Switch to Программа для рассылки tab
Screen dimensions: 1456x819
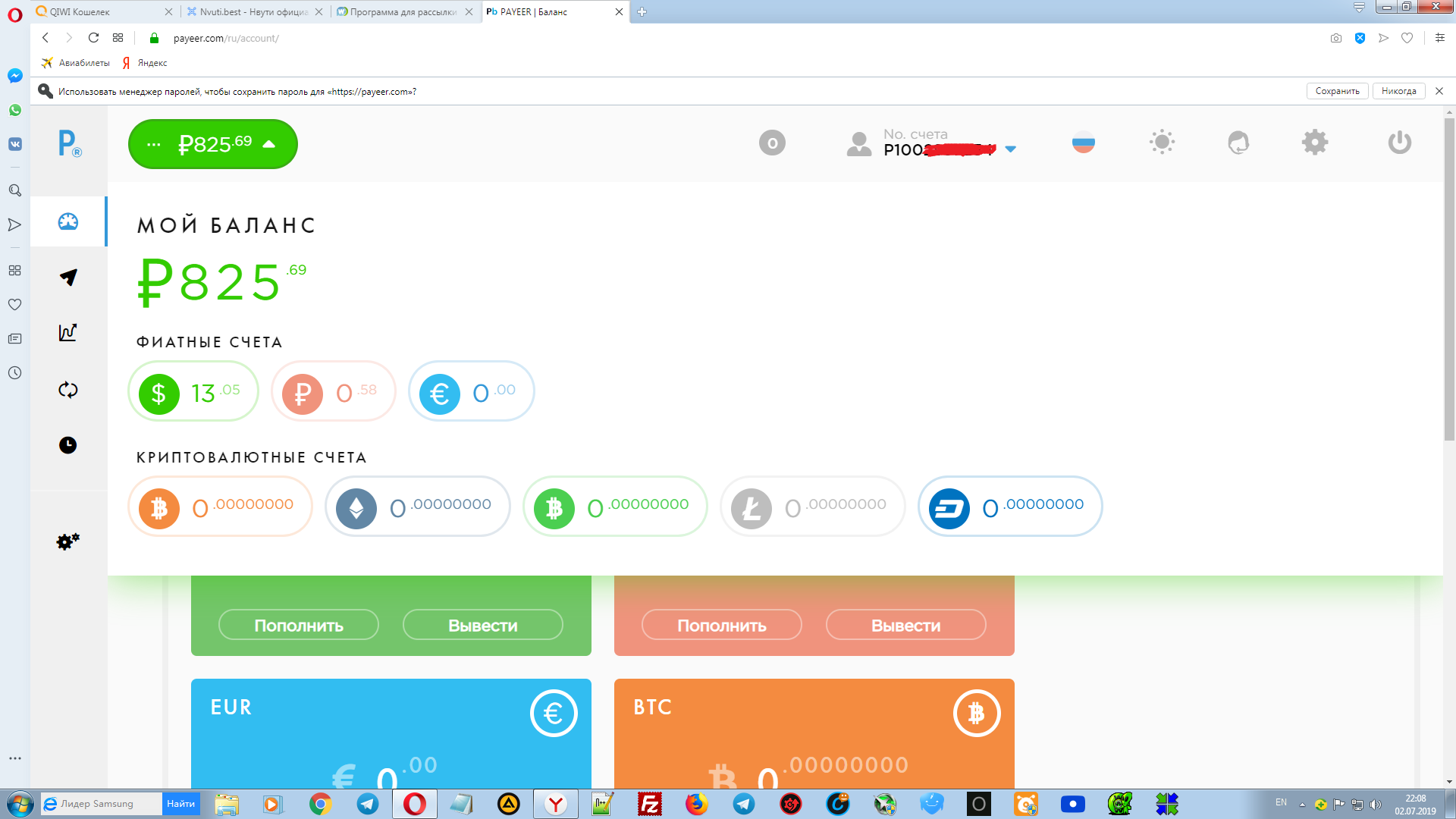(404, 11)
